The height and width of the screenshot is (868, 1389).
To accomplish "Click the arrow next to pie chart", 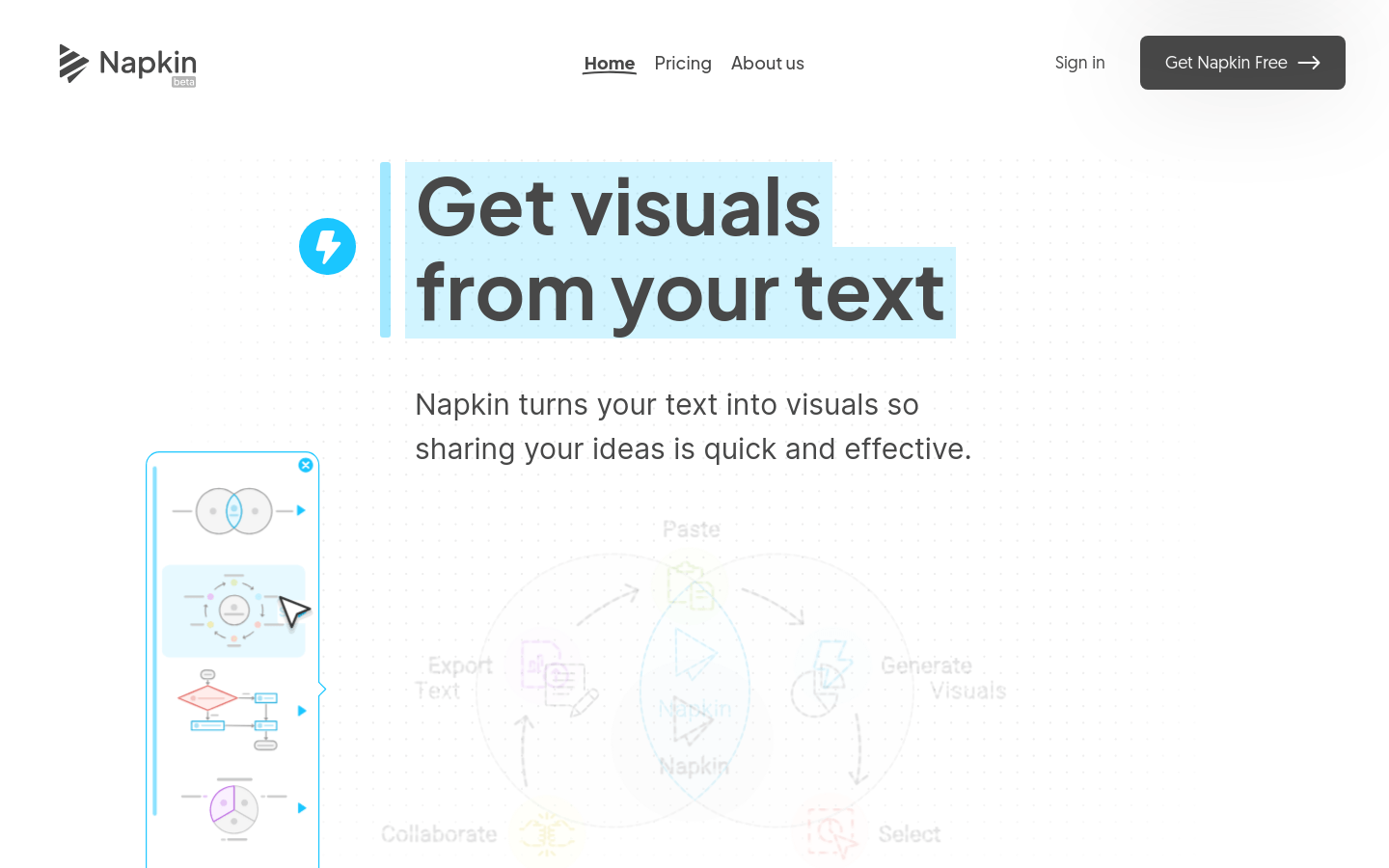I will coord(302,808).
